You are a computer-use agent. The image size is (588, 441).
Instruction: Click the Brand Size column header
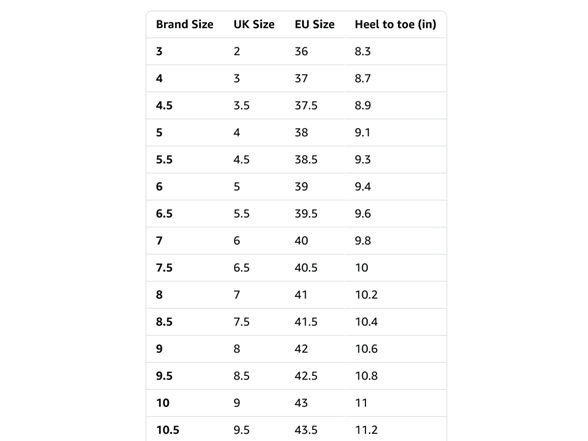[184, 24]
